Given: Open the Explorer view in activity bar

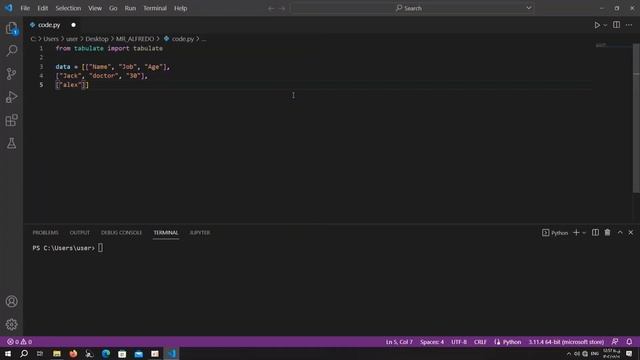Looking at the screenshot, I should tap(11, 28).
